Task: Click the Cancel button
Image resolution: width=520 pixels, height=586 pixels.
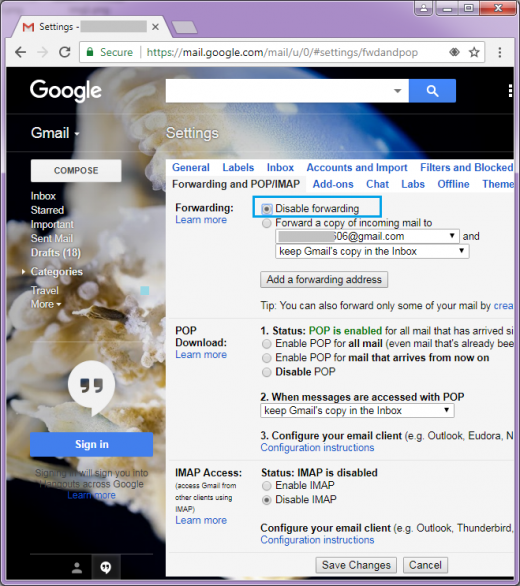Action: pos(425,565)
